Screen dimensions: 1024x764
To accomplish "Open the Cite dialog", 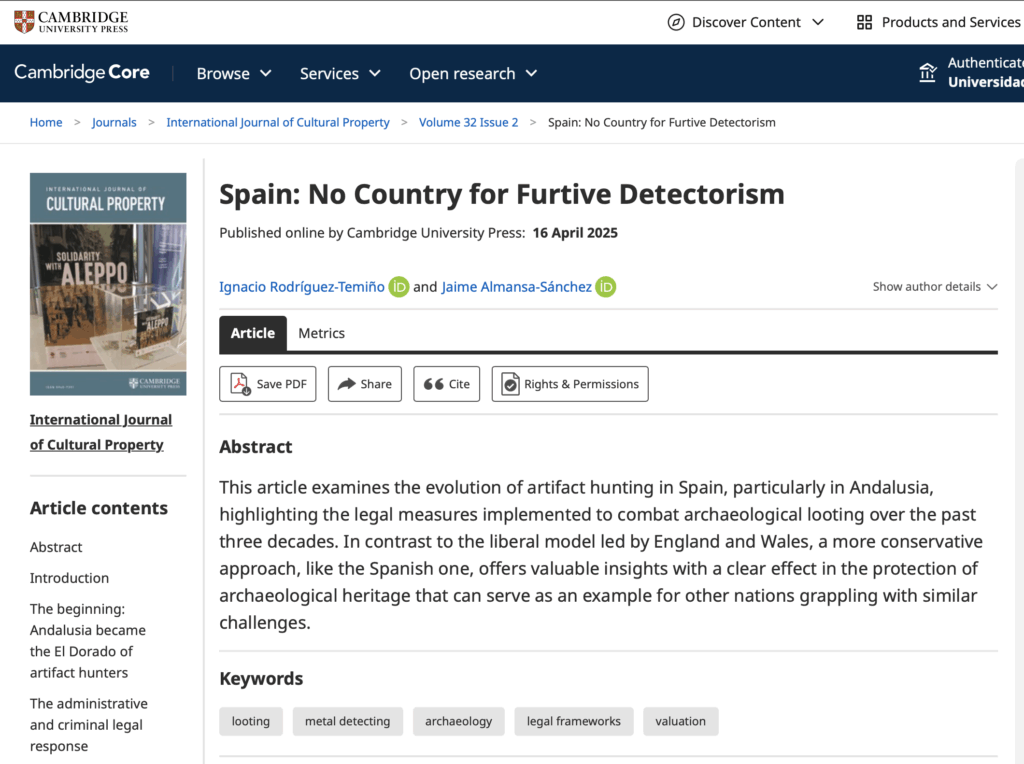I will 446,384.
